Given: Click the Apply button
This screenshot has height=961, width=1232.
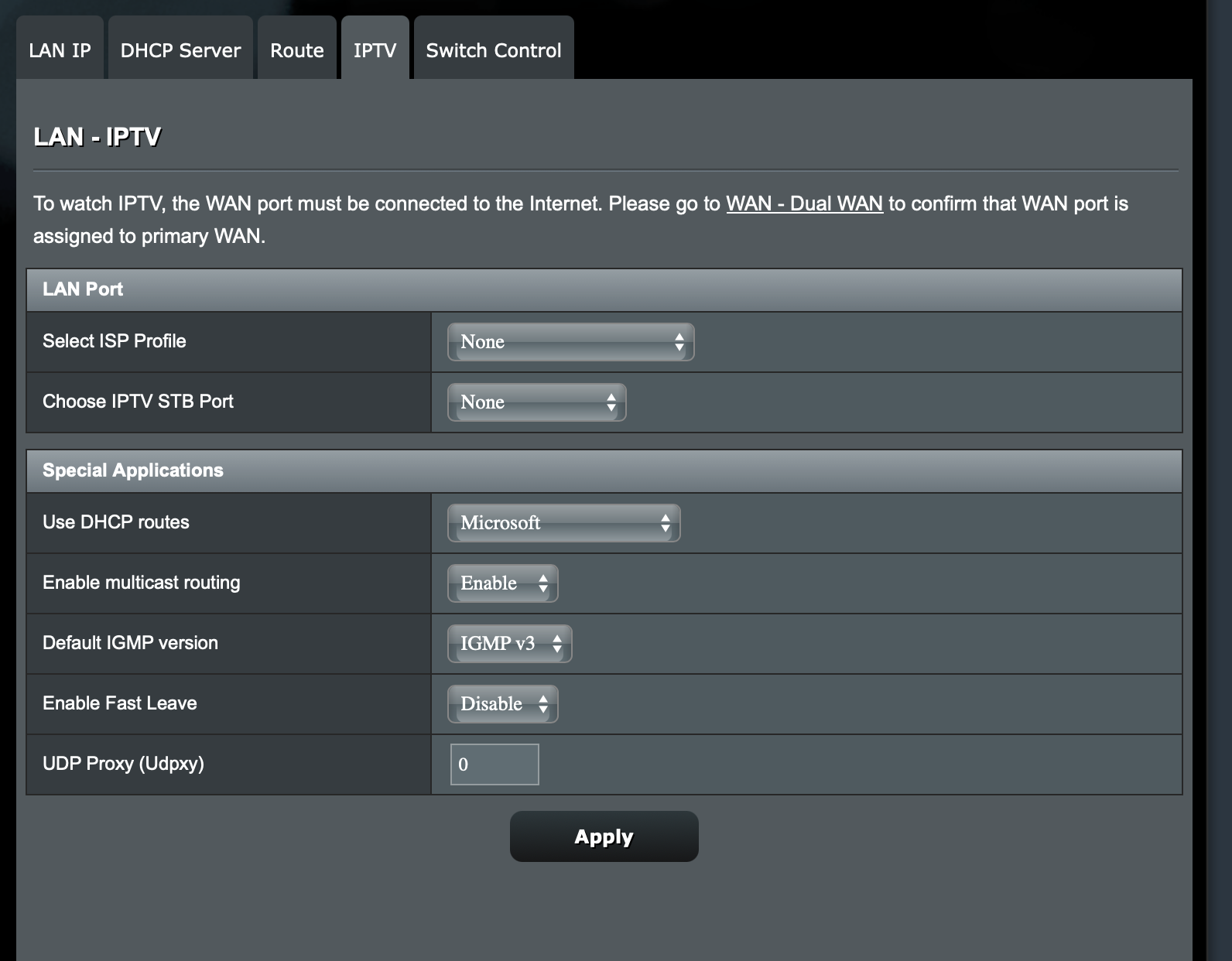Looking at the screenshot, I should coord(604,836).
